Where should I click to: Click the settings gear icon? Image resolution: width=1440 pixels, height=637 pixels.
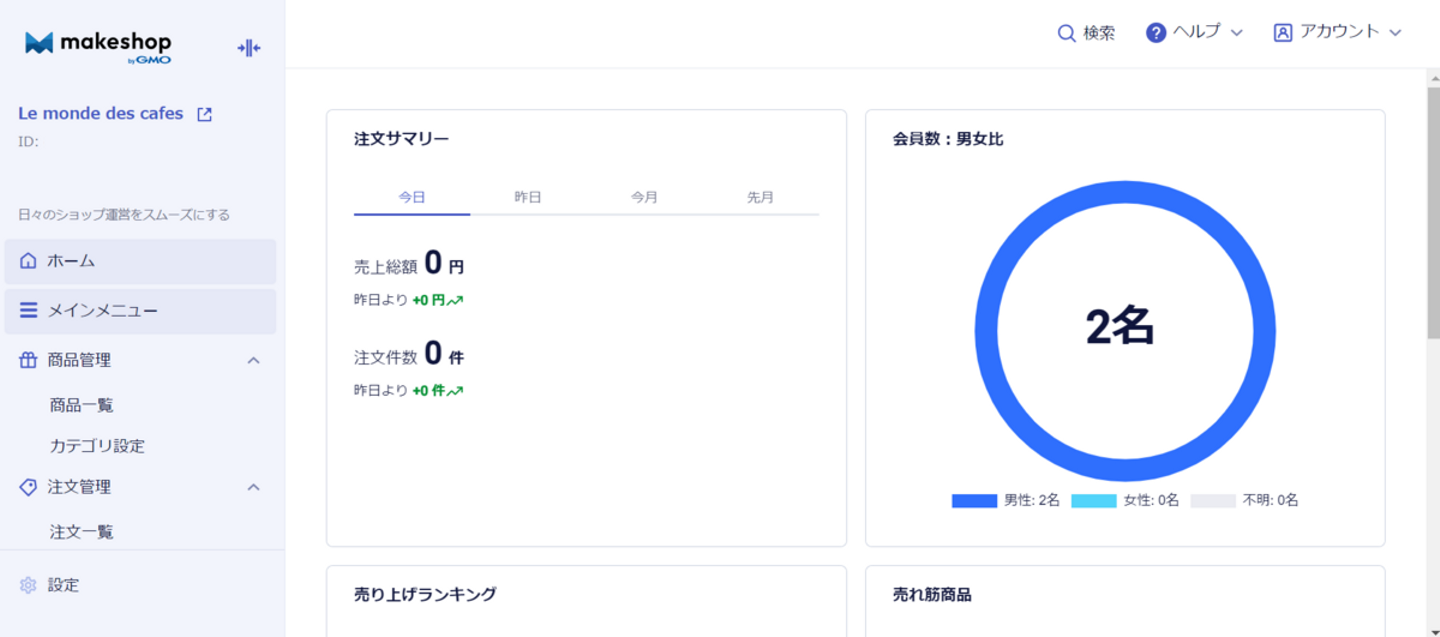[28, 585]
